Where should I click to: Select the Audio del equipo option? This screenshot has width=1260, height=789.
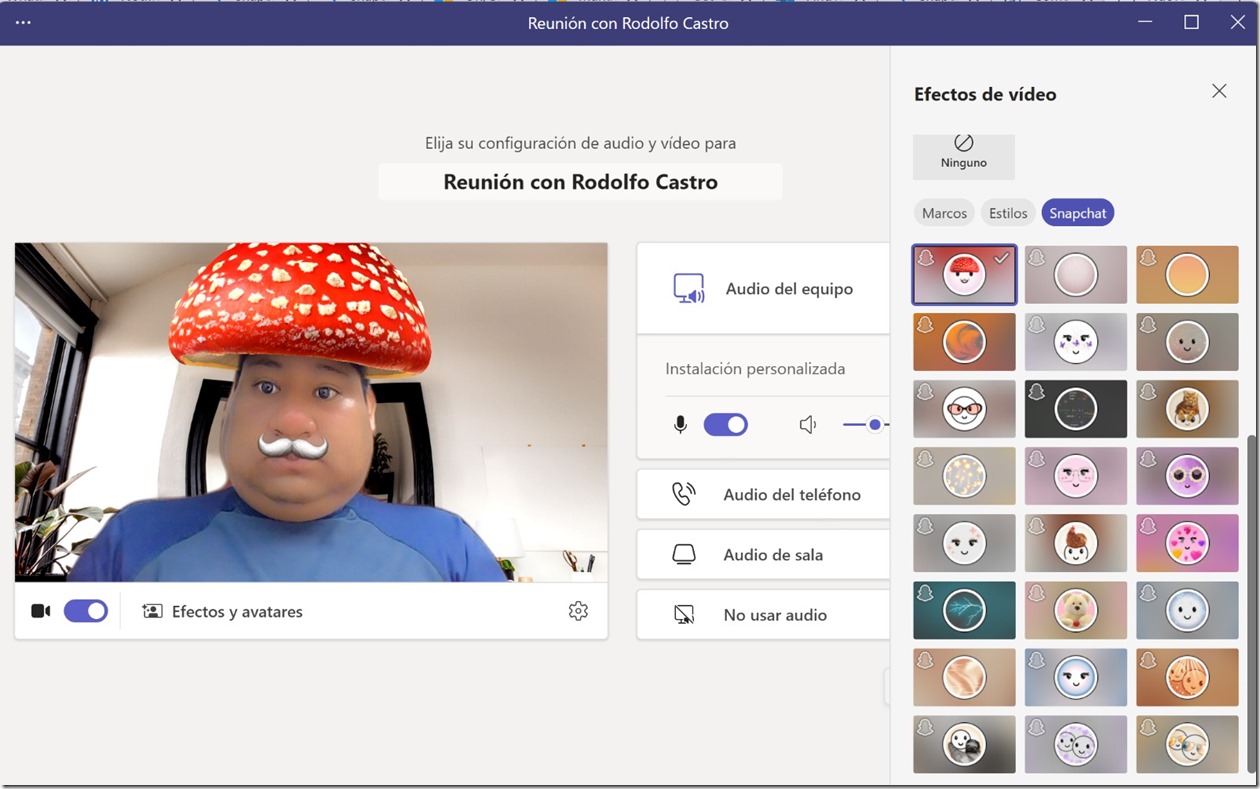coord(788,289)
